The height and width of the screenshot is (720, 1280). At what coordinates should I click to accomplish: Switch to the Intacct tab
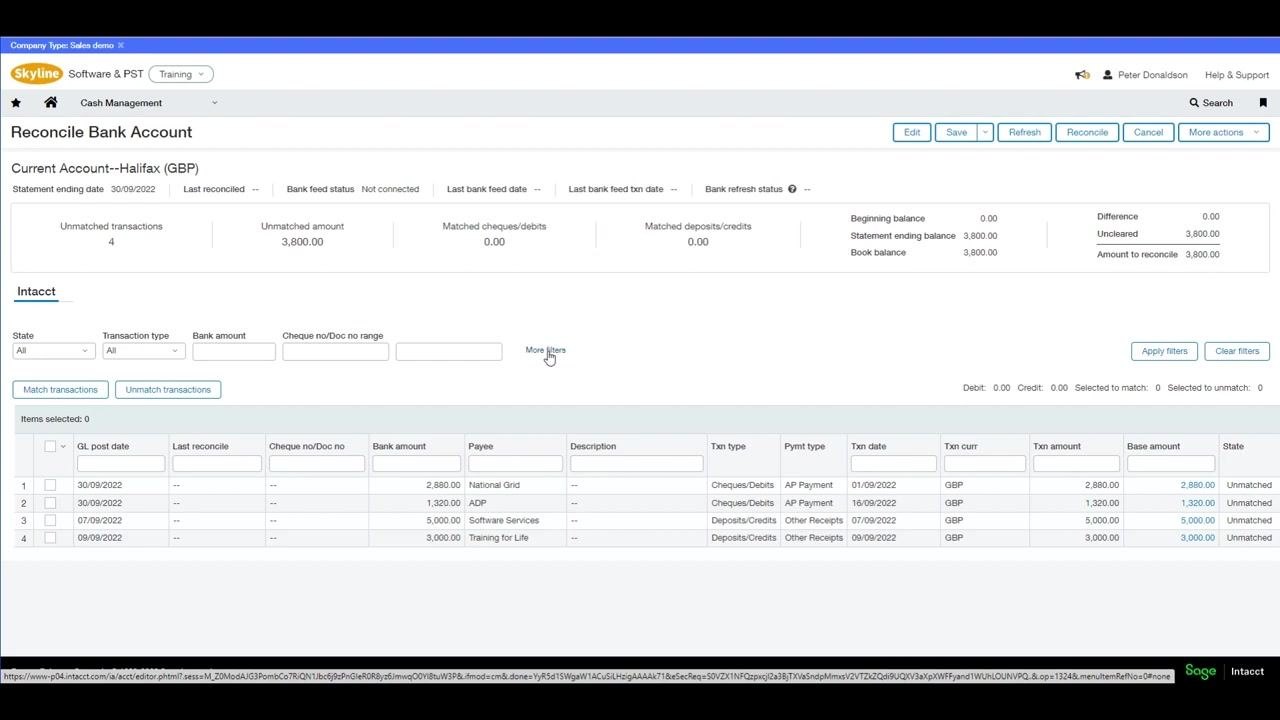pos(36,292)
